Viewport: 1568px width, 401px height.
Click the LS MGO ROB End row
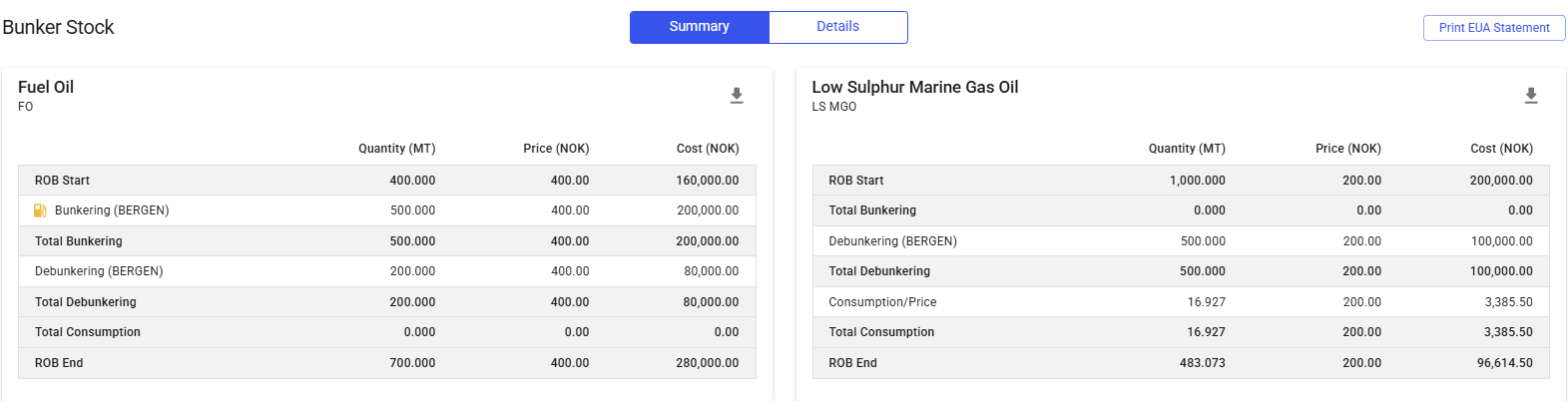point(852,363)
